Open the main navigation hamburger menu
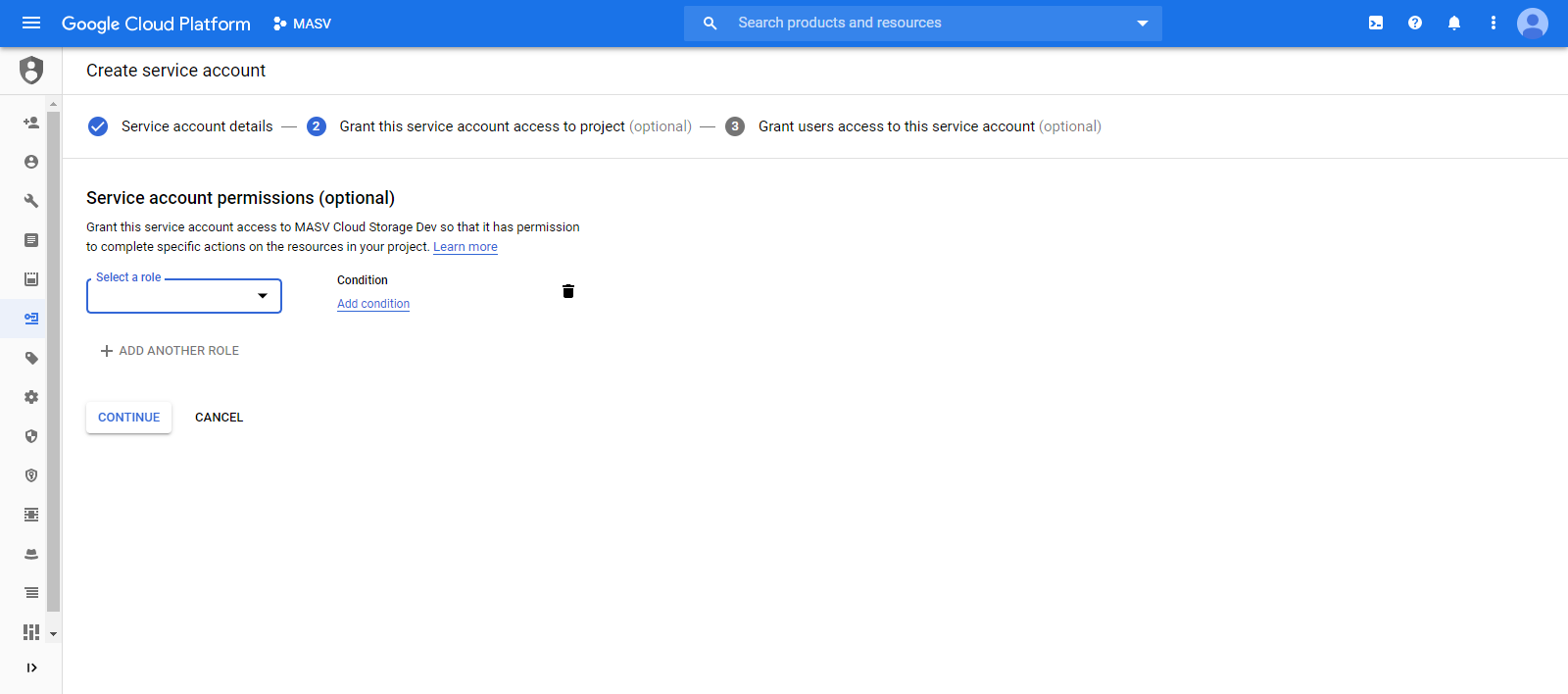The image size is (1568, 694). pyautogui.click(x=31, y=23)
